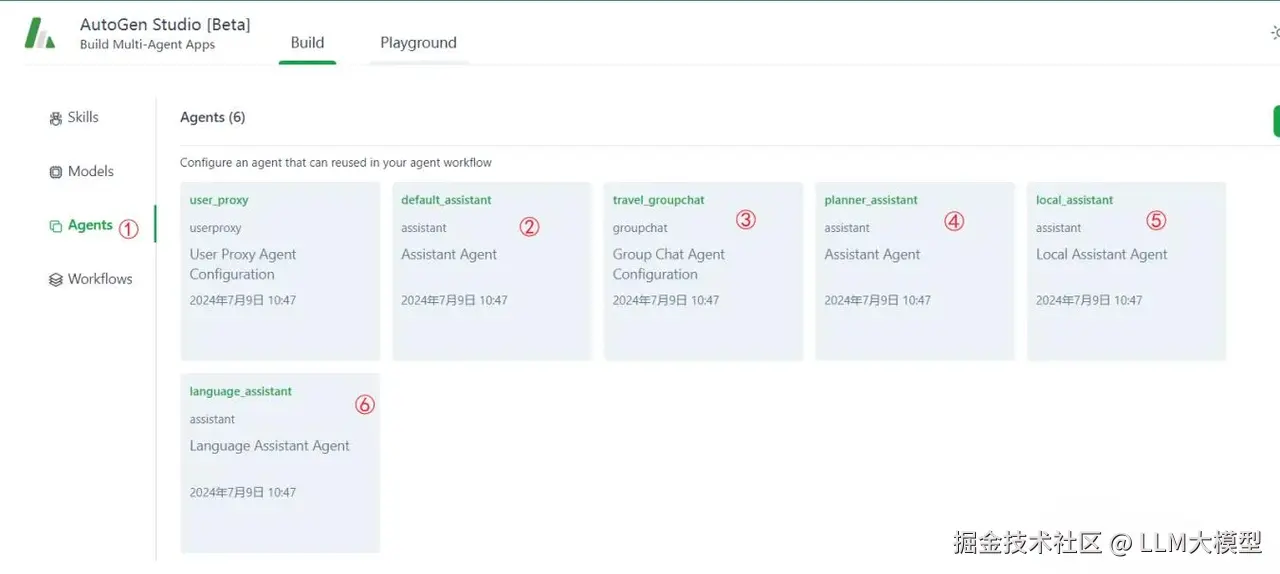This screenshot has width=1280, height=574.
Task: Open the user_proxy agent card
Action: [280, 271]
